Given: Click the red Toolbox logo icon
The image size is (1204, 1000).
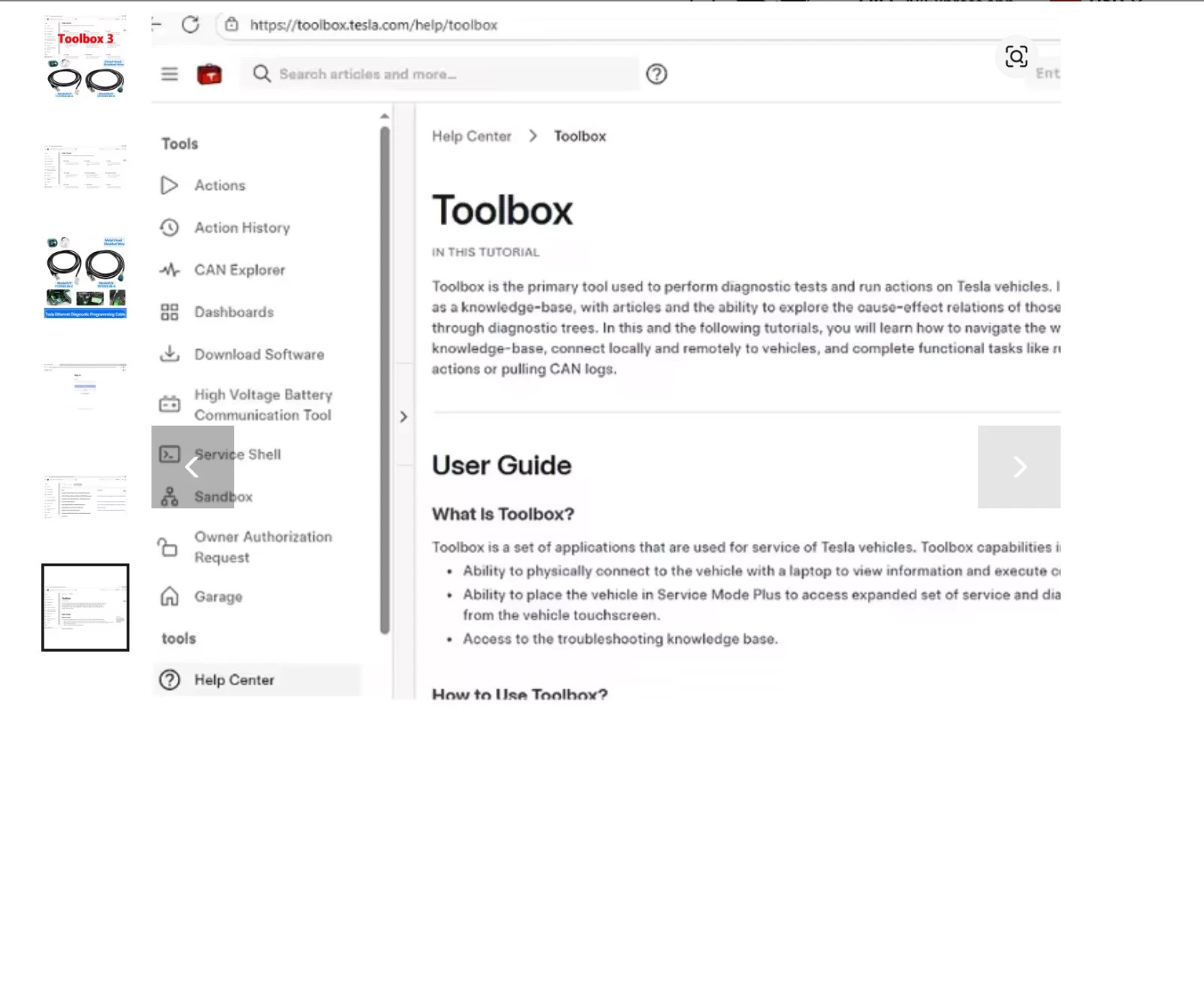Looking at the screenshot, I should (x=209, y=74).
